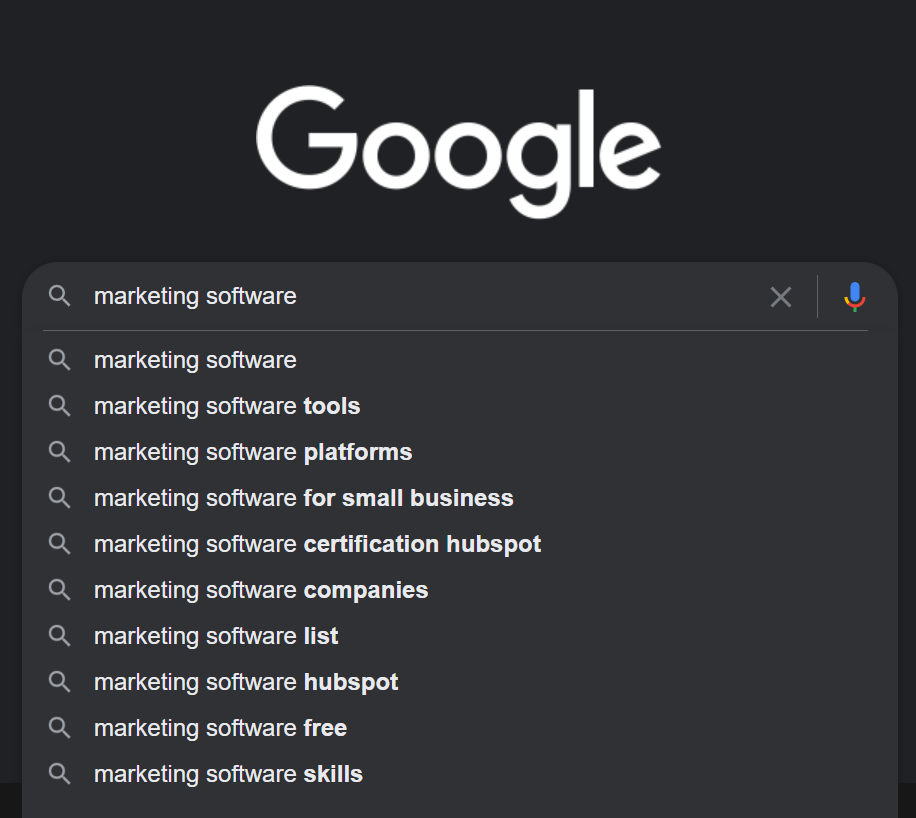Select suggestion 'marketing software'
The width and height of the screenshot is (916, 818).
[x=460, y=360]
